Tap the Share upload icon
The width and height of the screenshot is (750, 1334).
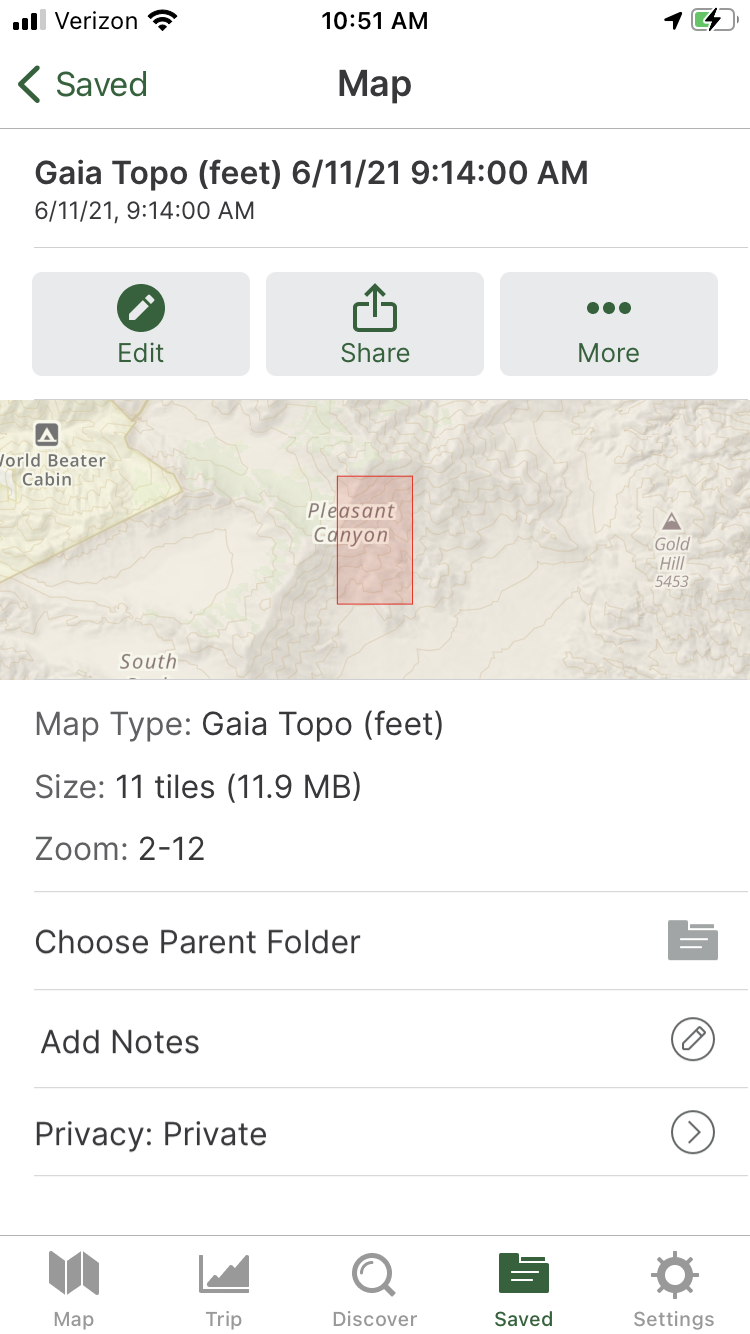click(375, 308)
